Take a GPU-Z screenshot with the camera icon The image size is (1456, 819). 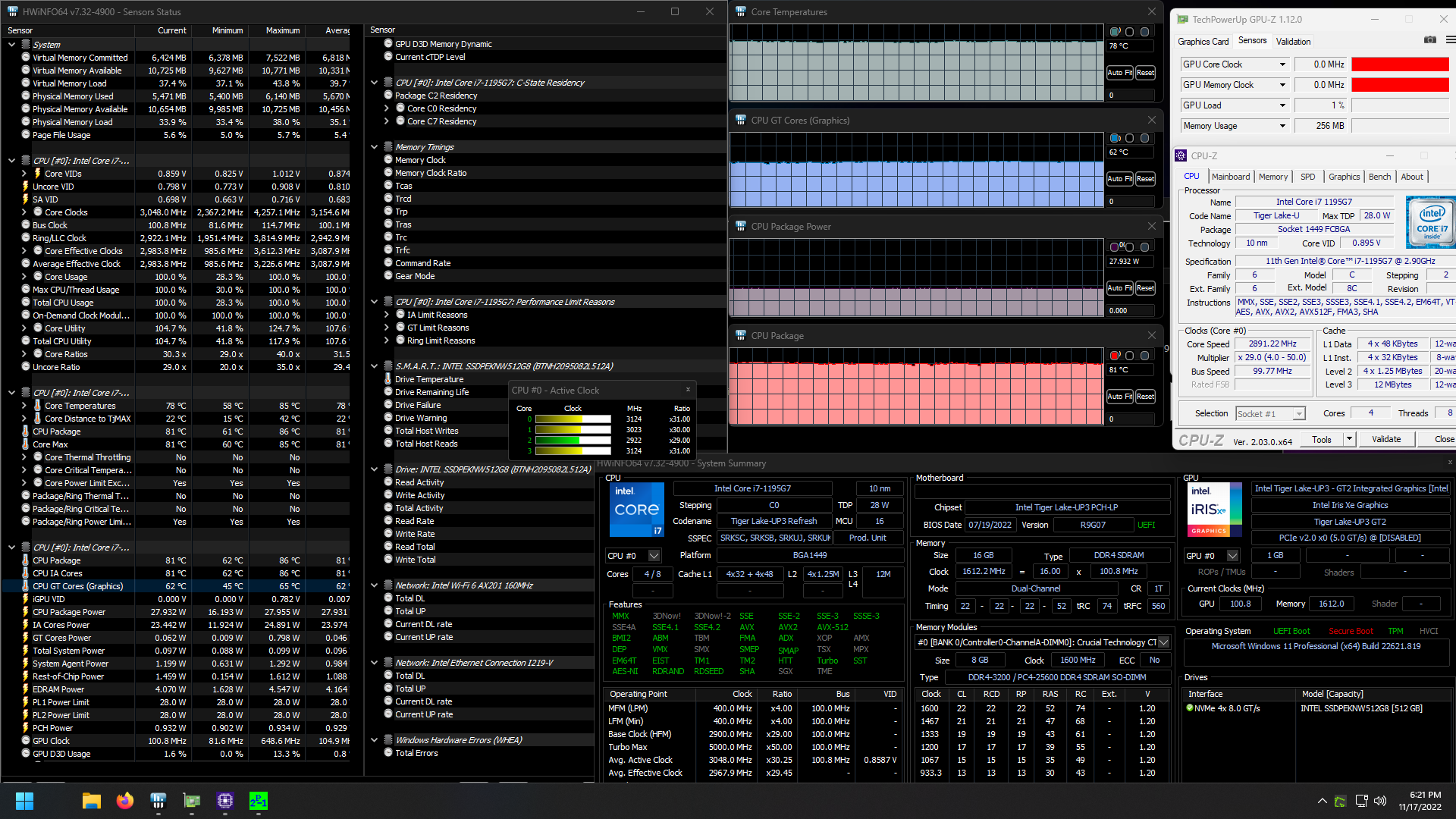tap(1429, 40)
